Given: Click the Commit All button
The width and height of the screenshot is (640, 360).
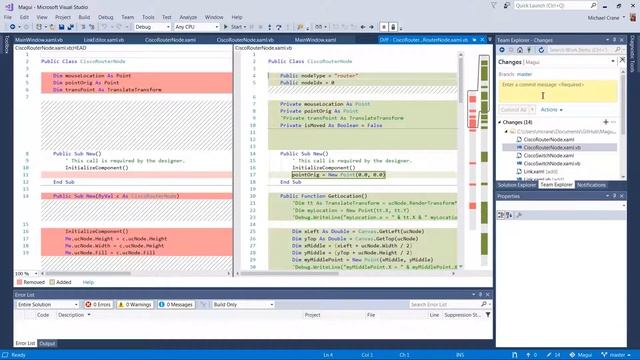Looking at the screenshot, I should click(513, 109).
